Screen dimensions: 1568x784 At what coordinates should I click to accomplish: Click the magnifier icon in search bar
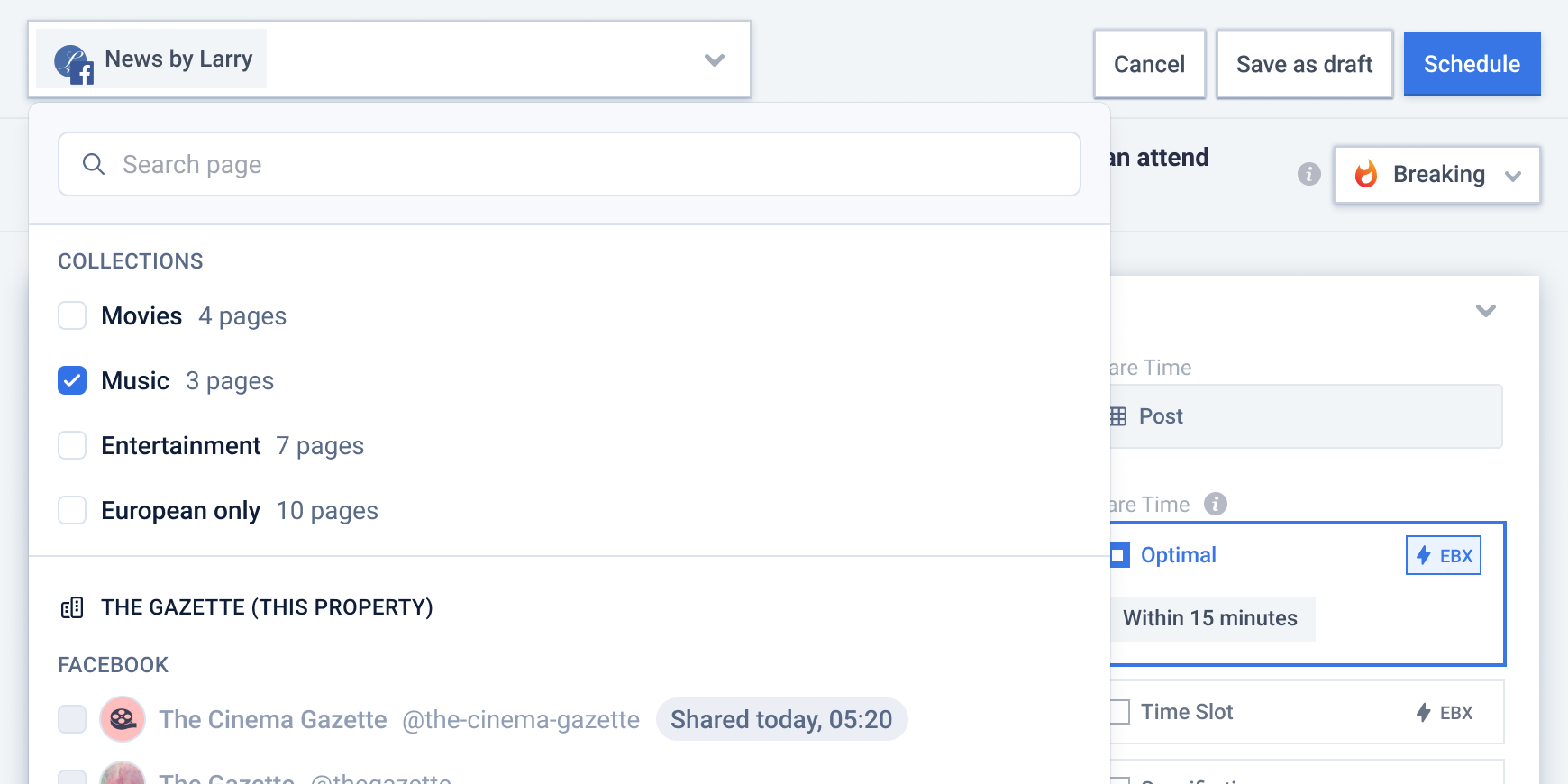(x=93, y=164)
